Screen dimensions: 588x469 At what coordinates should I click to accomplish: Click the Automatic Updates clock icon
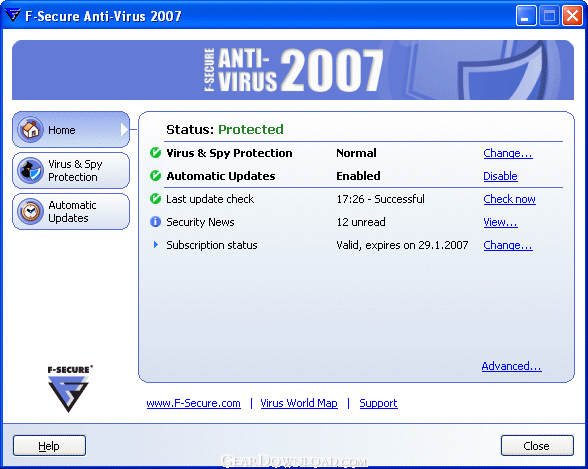(30, 211)
